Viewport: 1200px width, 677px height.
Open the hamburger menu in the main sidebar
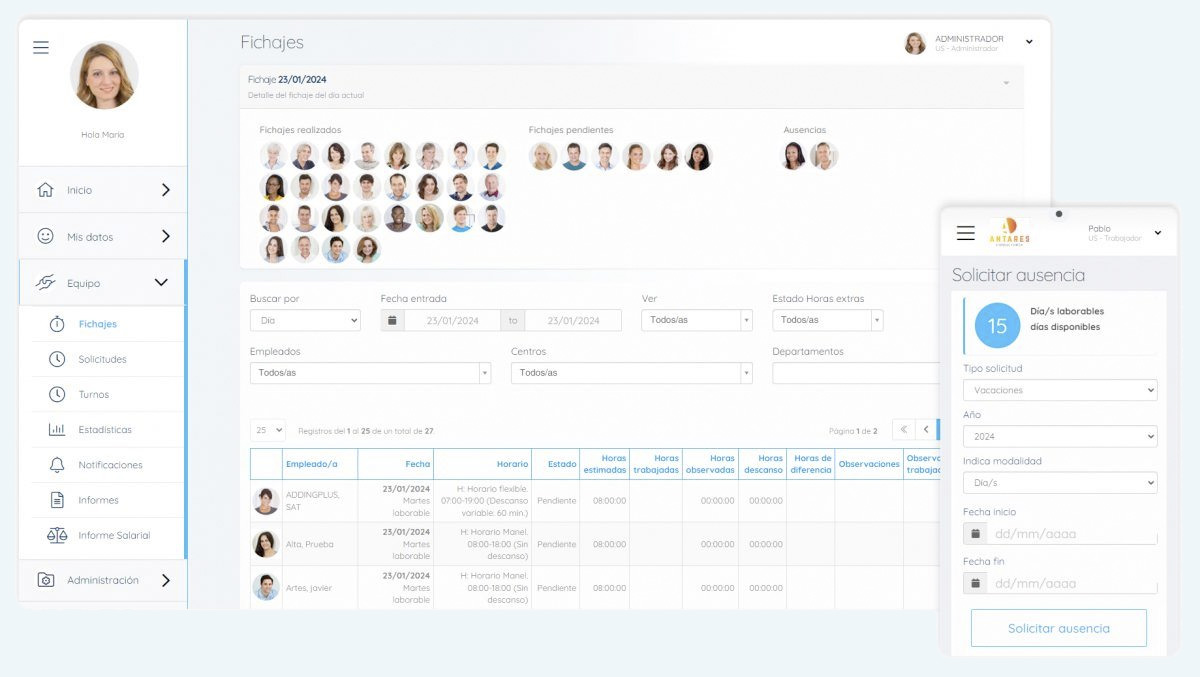click(x=41, y=47)
